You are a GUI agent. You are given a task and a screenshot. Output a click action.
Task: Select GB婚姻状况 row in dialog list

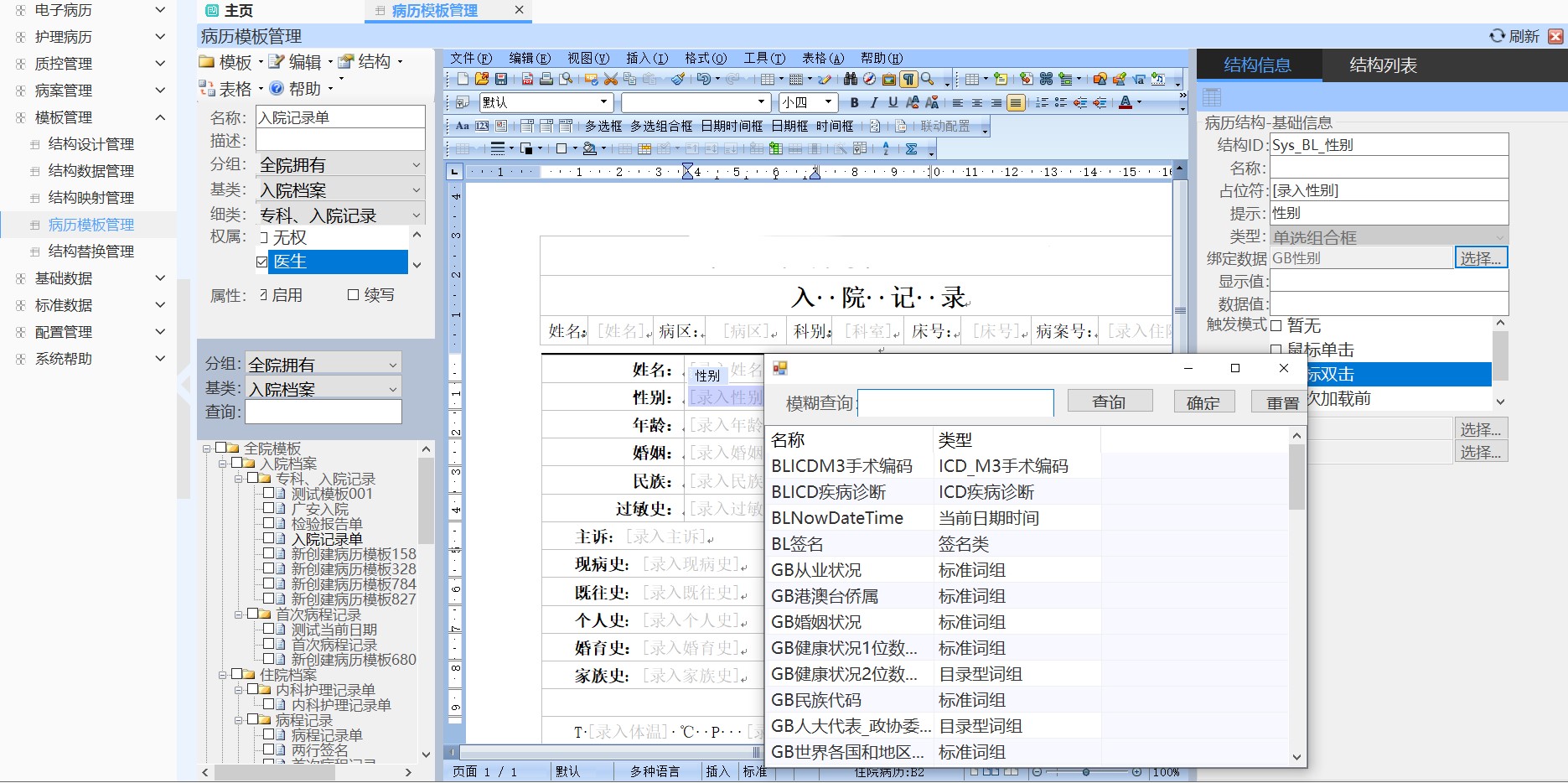tap(1027, 622)
